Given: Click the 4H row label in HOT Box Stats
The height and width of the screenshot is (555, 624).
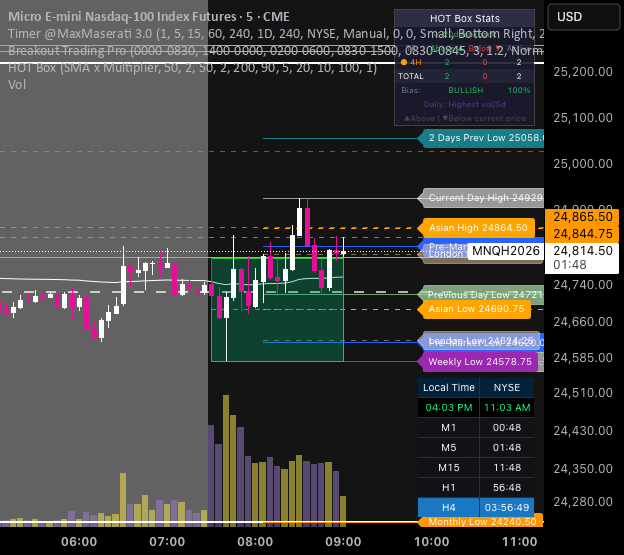Looking at the screenshot, I should 411,62.
